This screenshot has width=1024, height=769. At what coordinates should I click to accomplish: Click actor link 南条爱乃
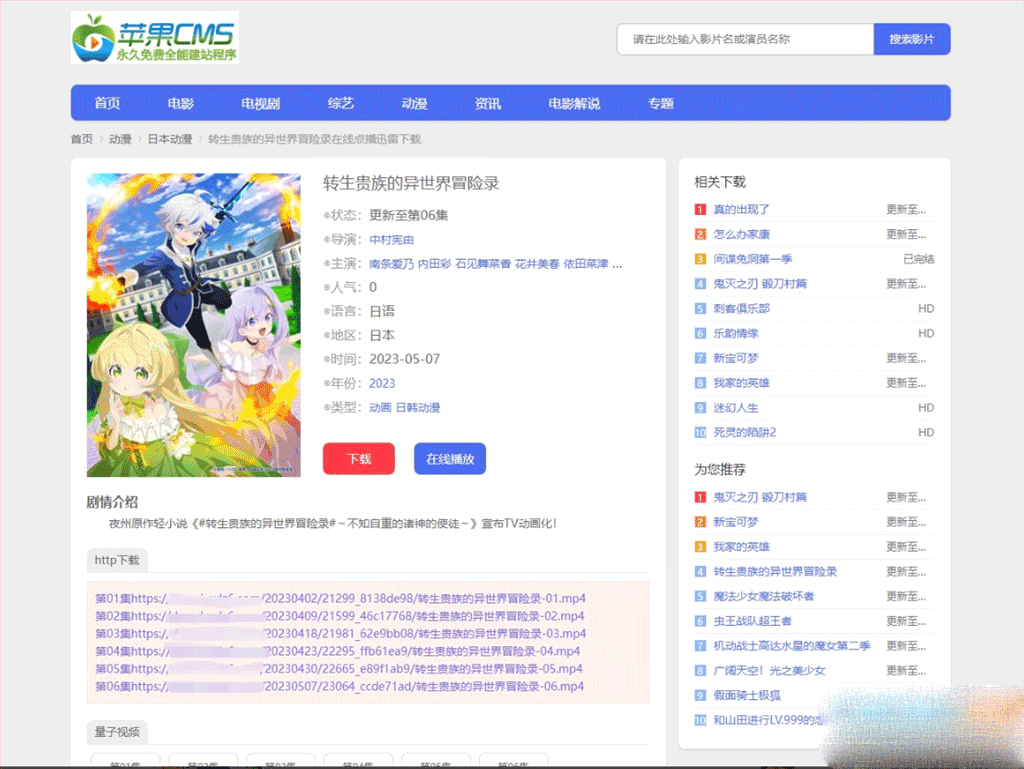[391, 264]
